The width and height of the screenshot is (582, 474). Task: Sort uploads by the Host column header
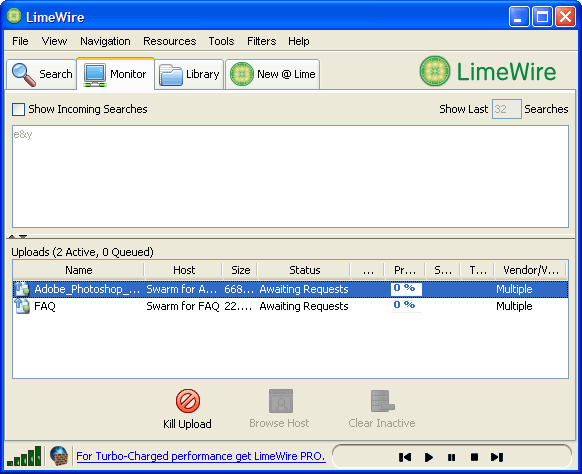184,270
